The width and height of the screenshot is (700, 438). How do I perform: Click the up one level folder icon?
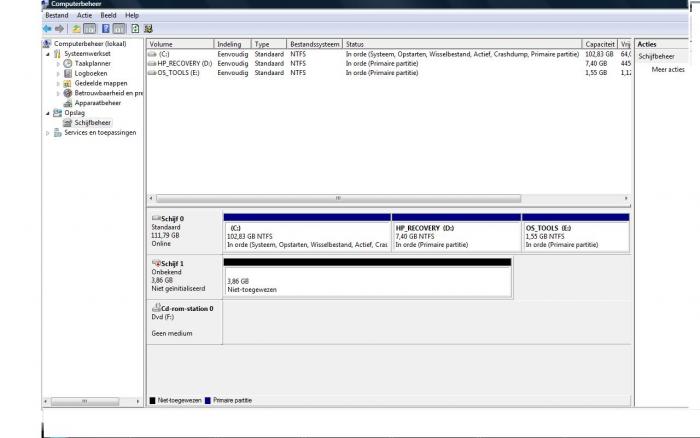coord(76,29)
